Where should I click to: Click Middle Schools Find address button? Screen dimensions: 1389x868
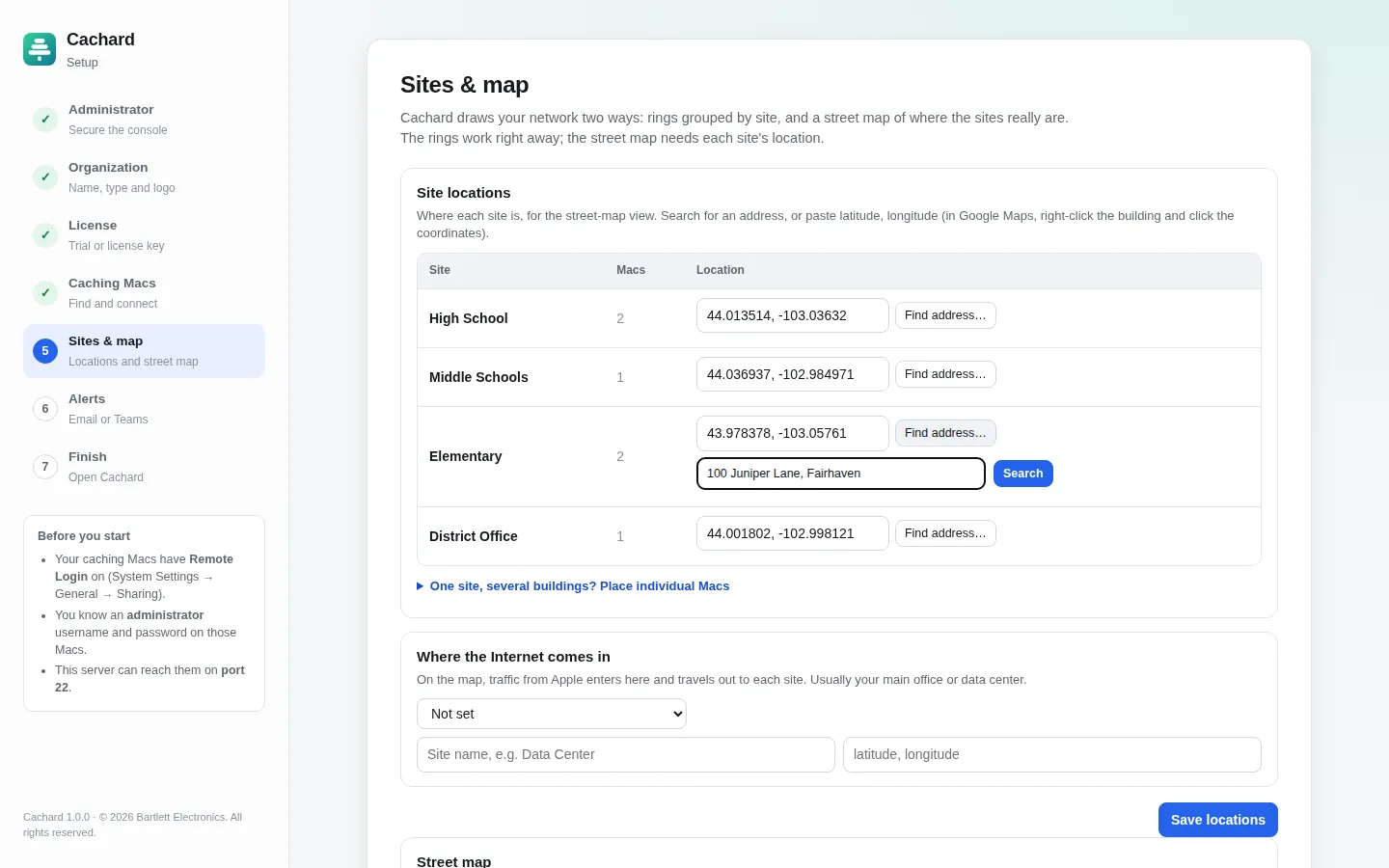click(x=945, y=374)
